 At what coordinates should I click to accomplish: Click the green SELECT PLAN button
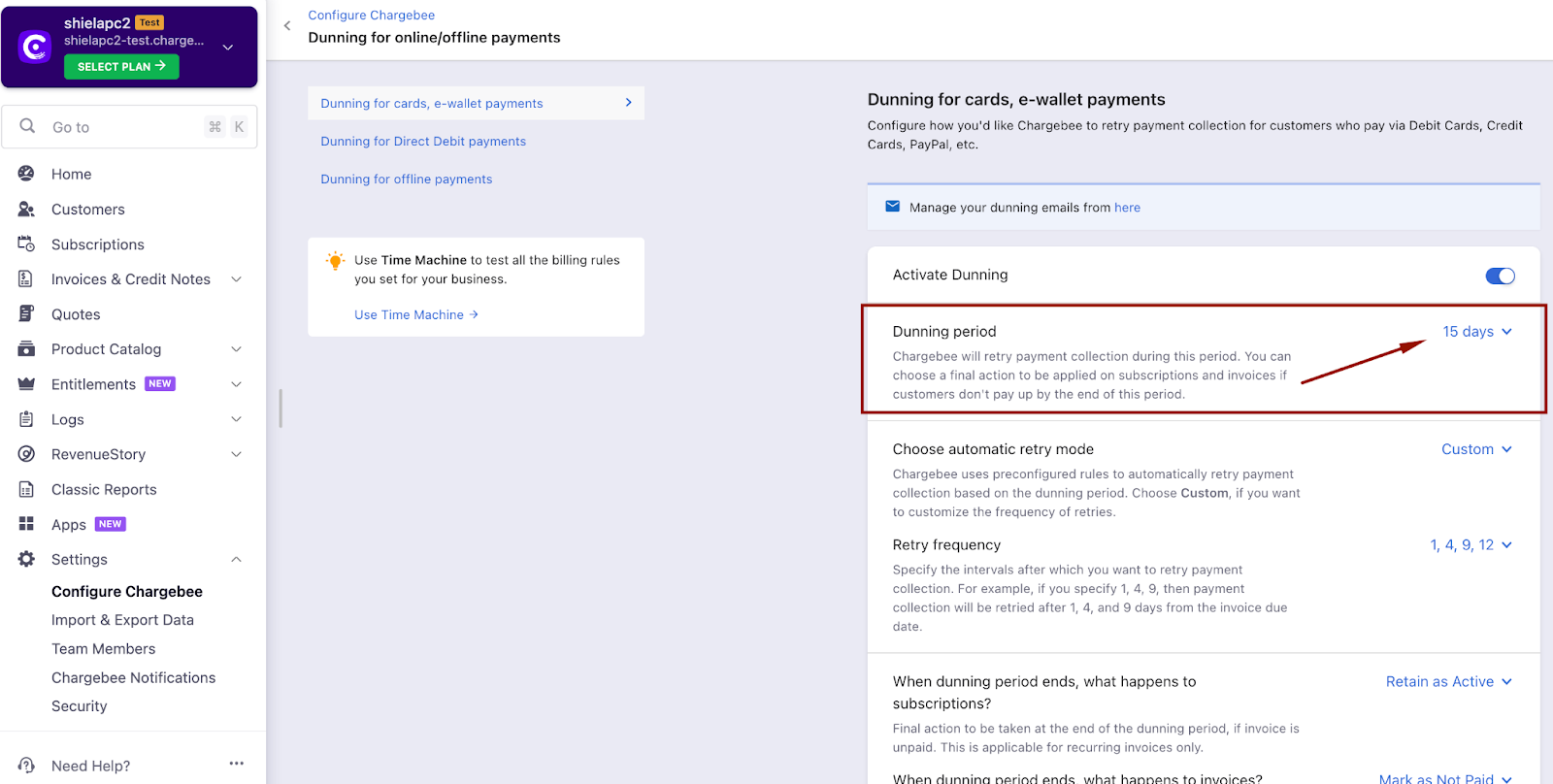click(121, 66)
